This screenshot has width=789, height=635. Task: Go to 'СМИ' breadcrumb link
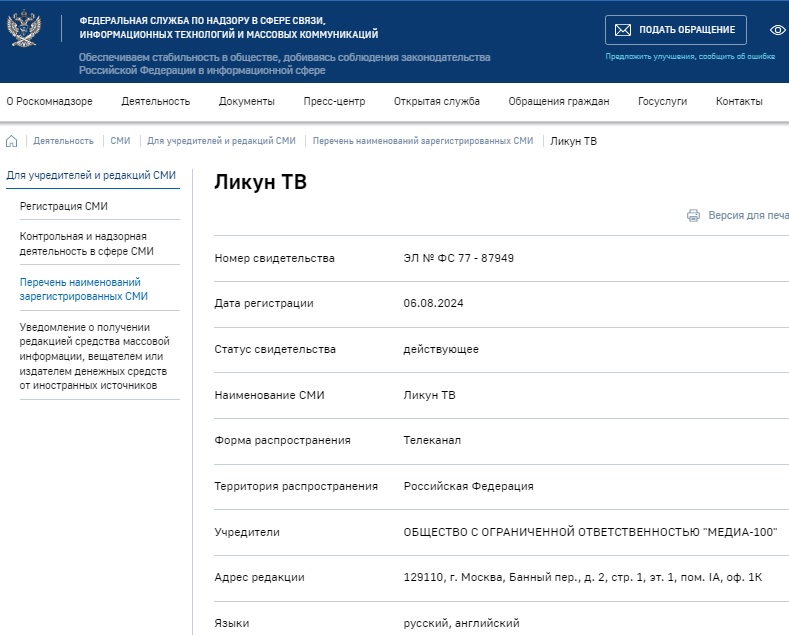(120, 141)
